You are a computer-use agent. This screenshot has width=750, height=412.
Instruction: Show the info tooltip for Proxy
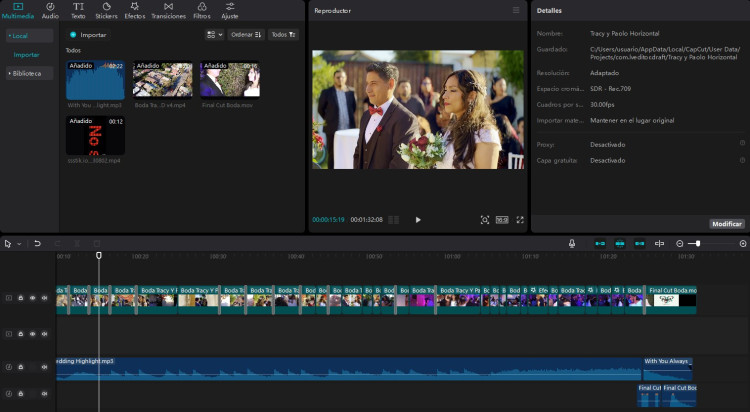pyautogui.click(x=742, y=143)
